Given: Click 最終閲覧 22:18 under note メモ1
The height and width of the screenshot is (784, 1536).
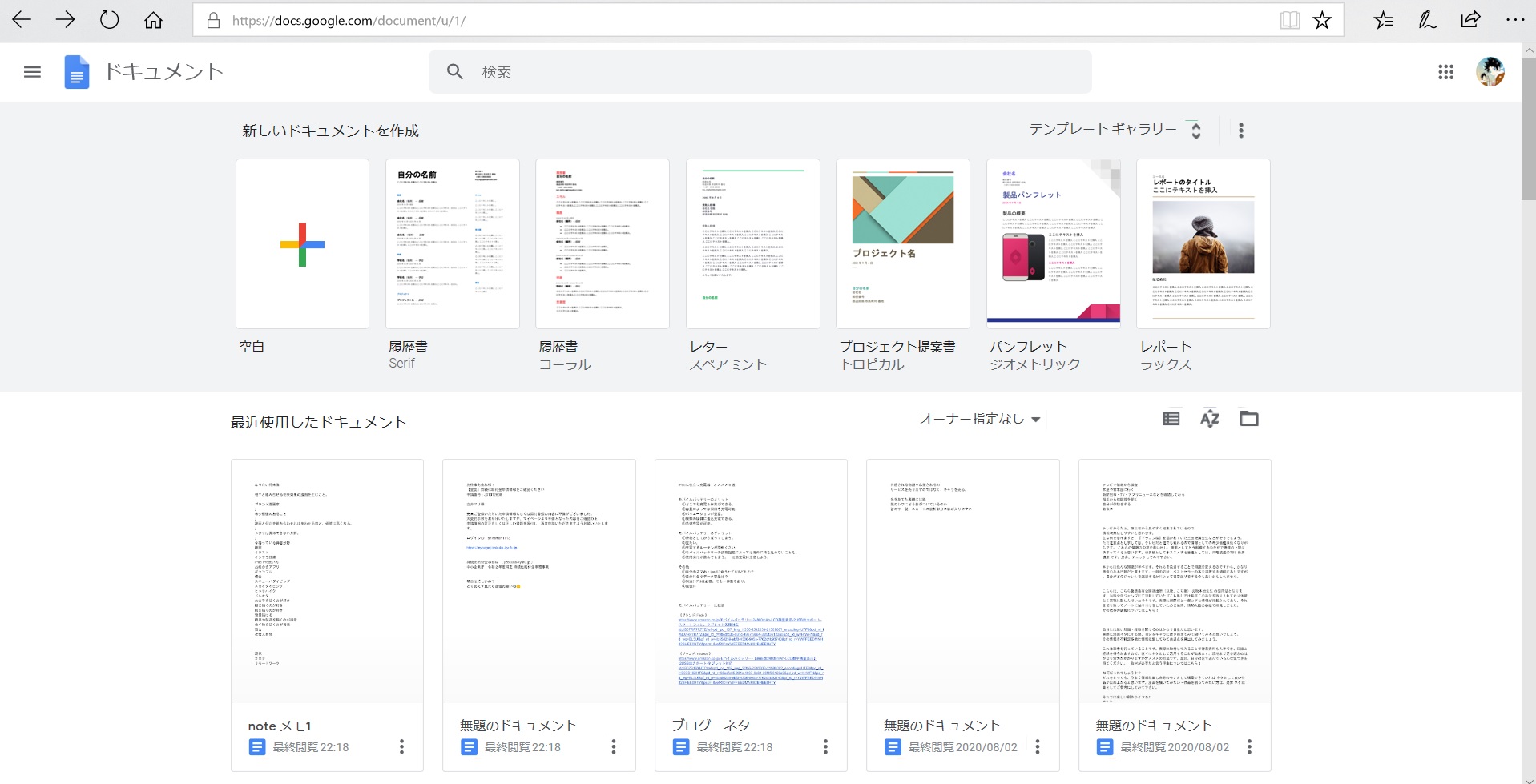Looking at the screenshot, I should click(x=311, y=747).
